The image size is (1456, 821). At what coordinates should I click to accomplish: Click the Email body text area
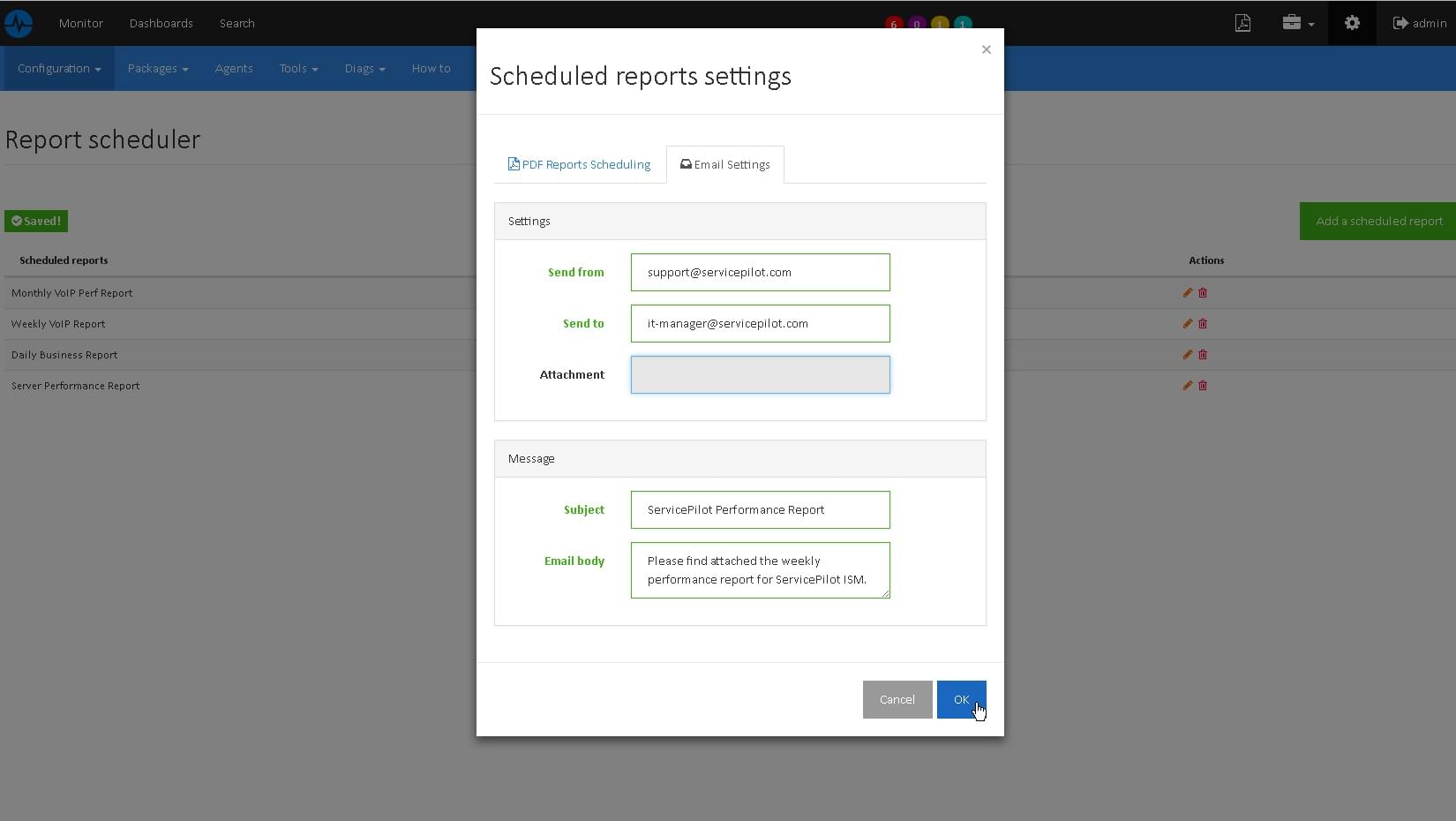click(x=761, y=570)
